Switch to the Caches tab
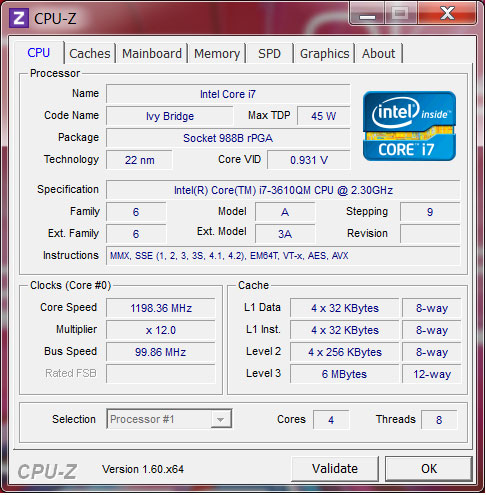 tap(90, 54)
